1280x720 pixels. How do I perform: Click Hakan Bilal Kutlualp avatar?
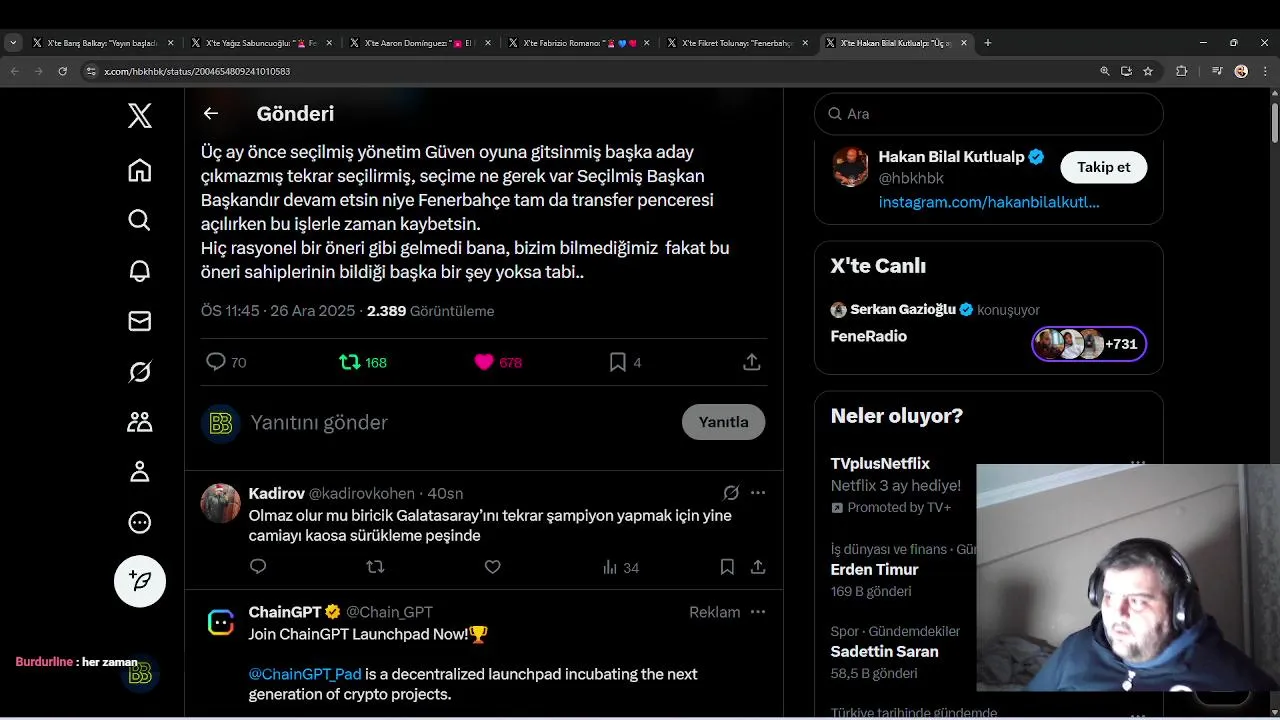click(850, 167)
